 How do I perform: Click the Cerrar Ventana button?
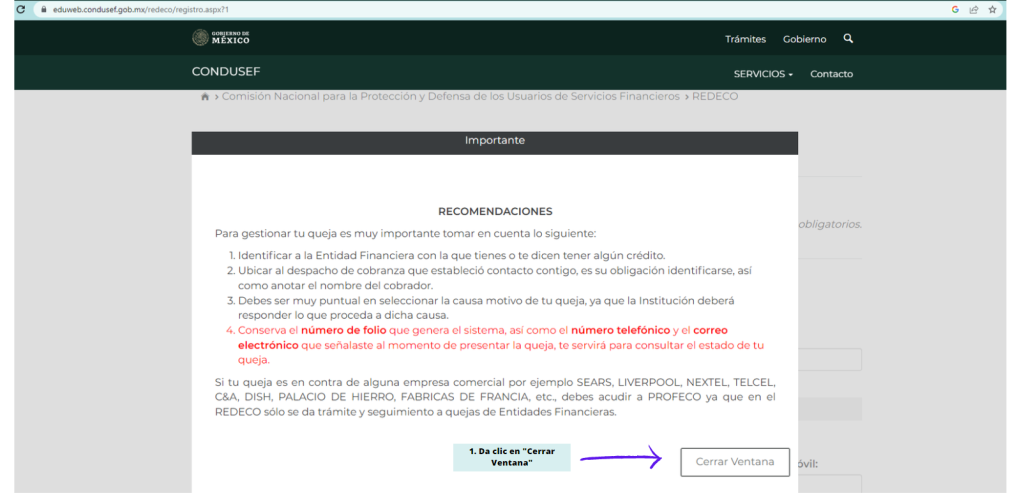[x=735, y=462]
